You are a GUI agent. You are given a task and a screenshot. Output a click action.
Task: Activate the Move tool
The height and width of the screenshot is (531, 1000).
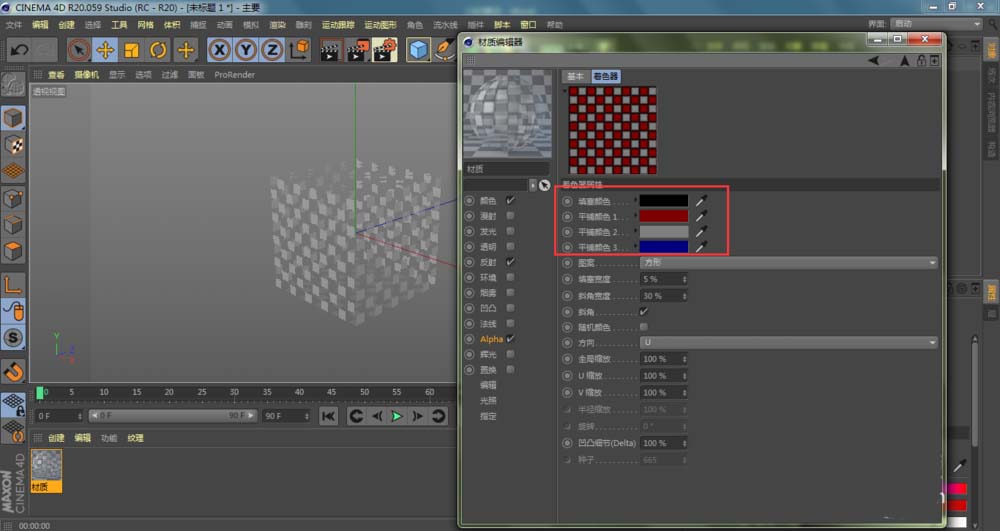105,50
